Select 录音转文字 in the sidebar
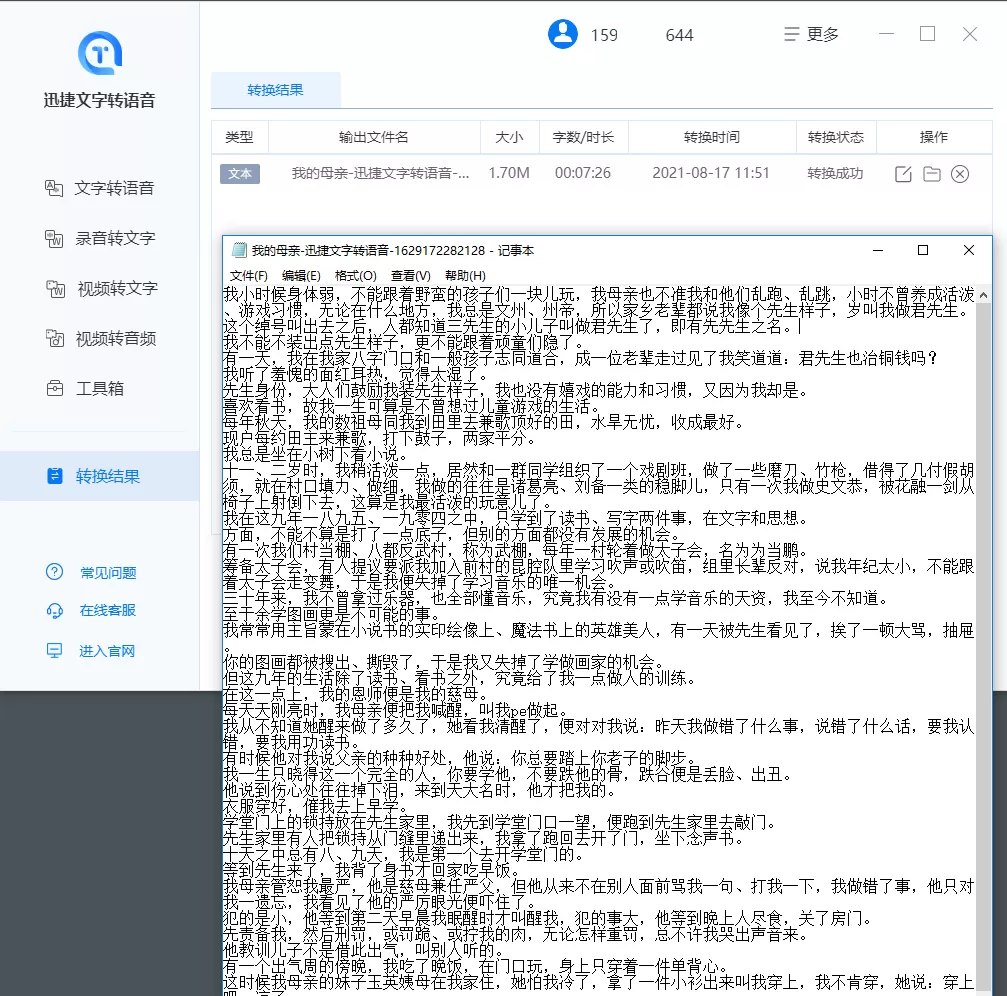The image size is (1007, 996). (x=100, y=238)
